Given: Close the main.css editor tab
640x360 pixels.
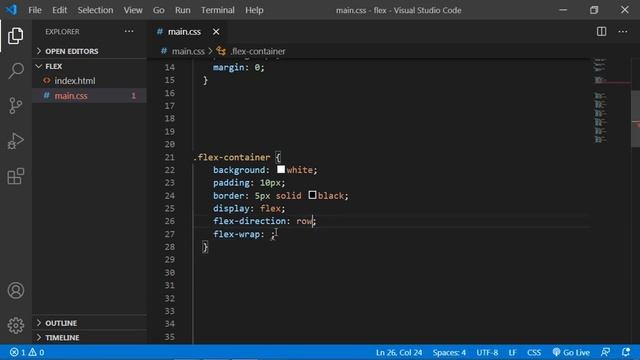Looking at the screenshot, I should 216,31.
